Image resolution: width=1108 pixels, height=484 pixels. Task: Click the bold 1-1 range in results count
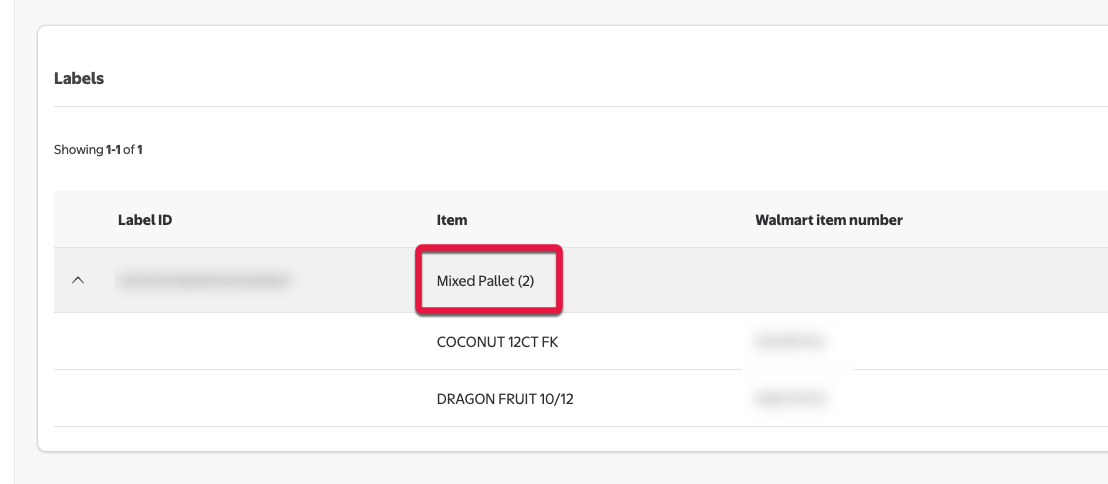point(113,150)
